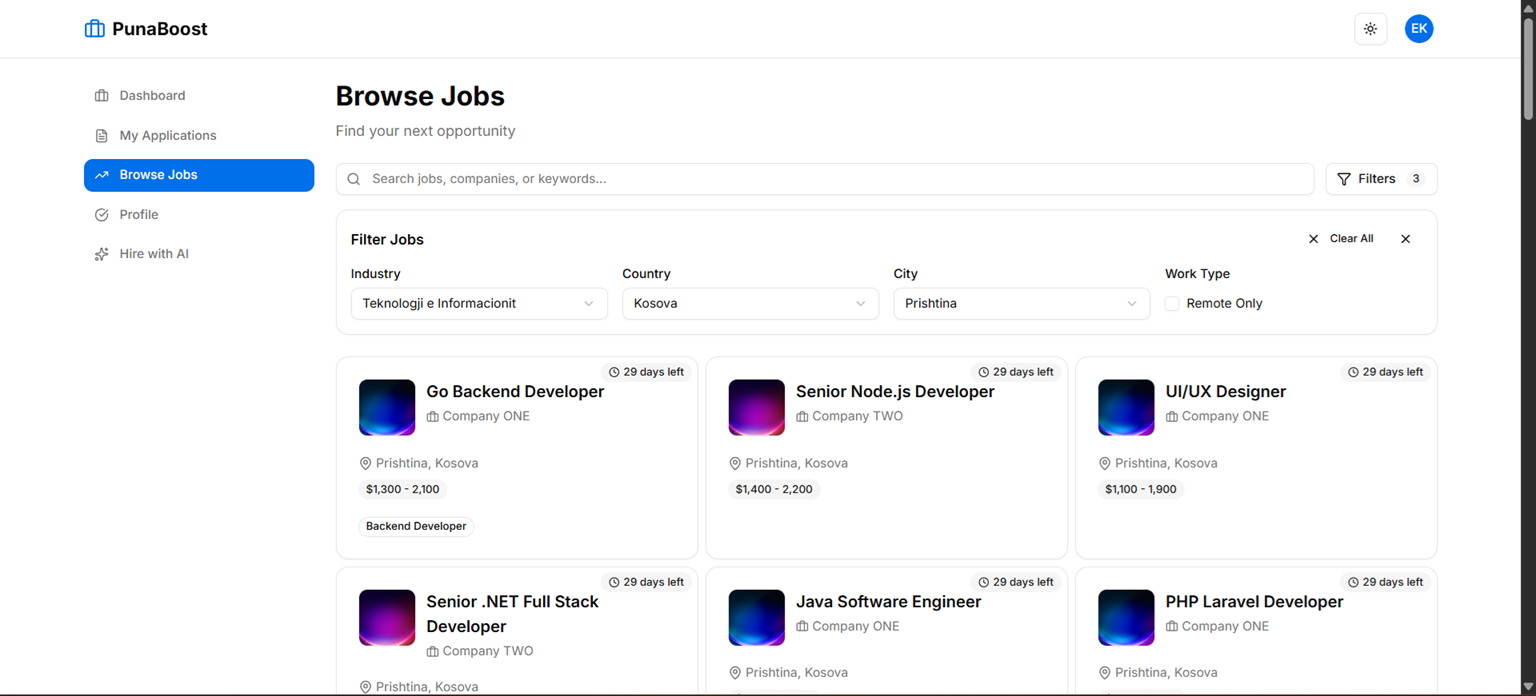Click the location pin icon on the UI/UX Designer card

[1104, 463]
